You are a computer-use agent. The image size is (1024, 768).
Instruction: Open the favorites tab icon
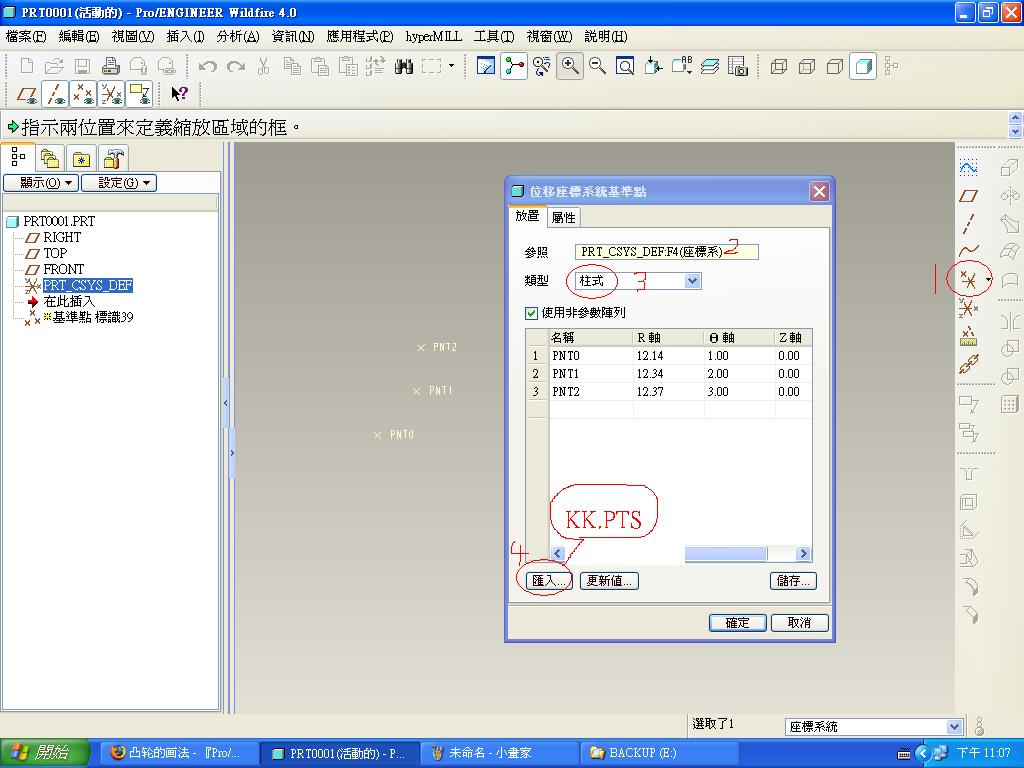click(82, 159)
